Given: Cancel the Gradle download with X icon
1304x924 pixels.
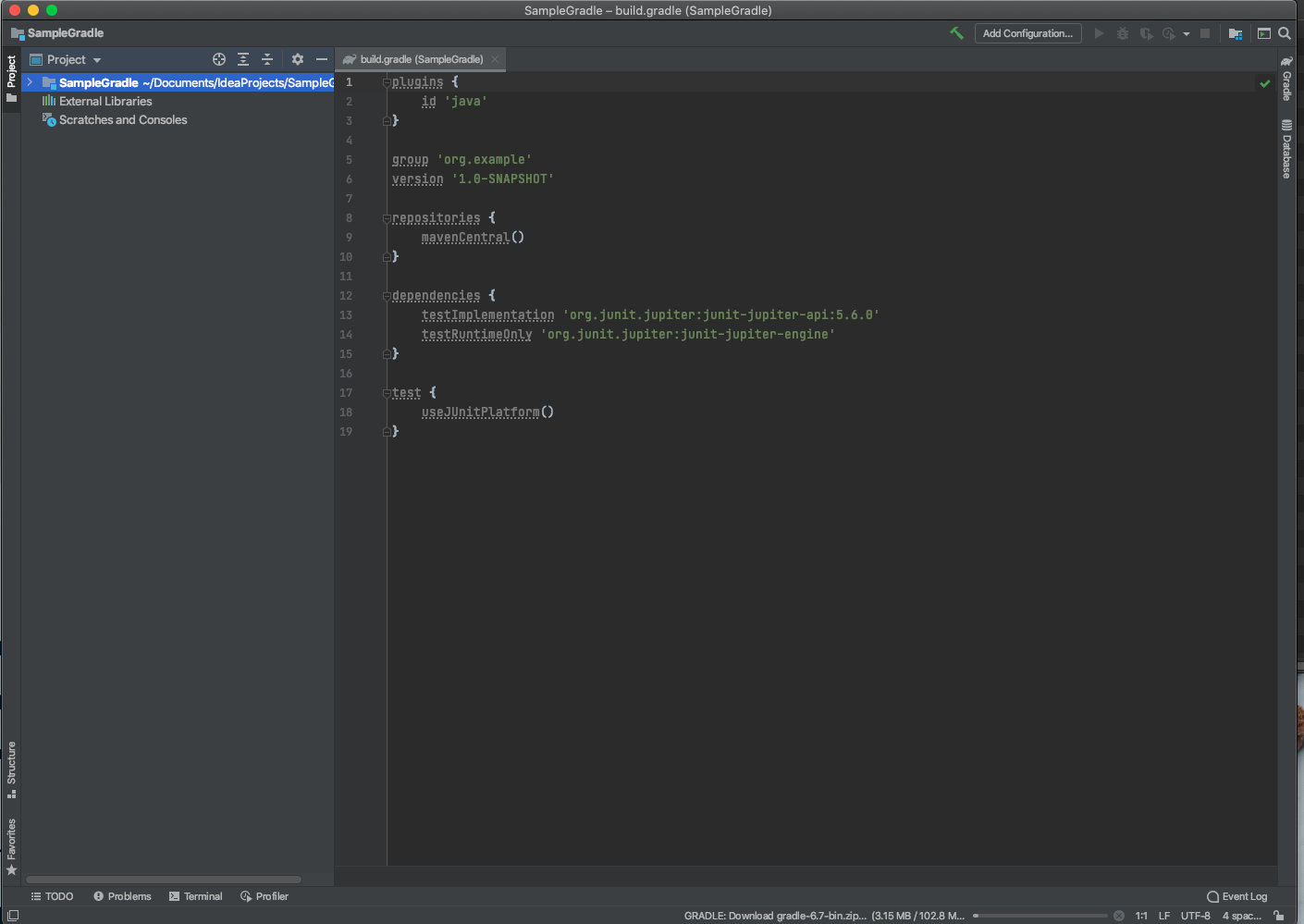Looking at the screenshot, I should click(x=1119, y=916).
